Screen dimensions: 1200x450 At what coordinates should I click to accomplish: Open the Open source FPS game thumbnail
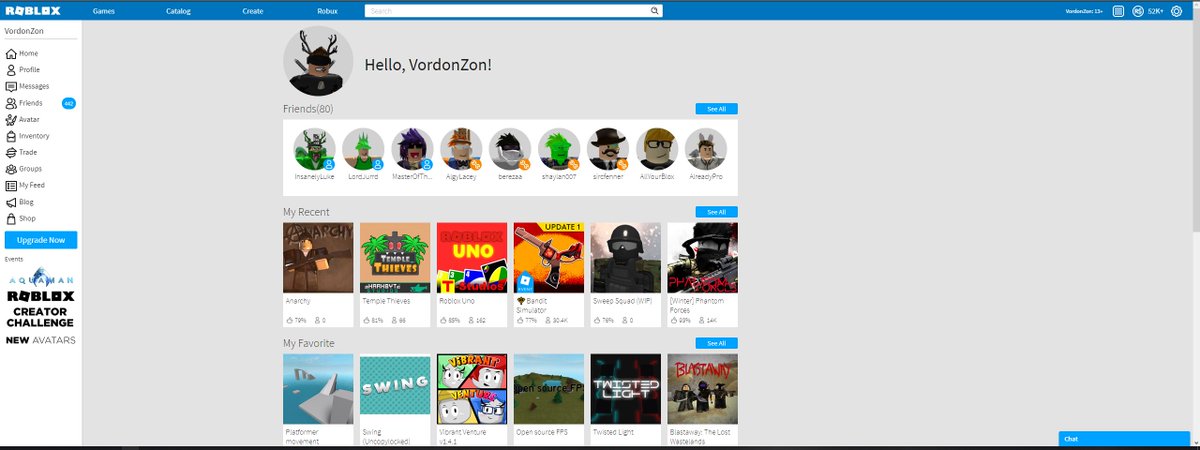[x=549, y=389]
